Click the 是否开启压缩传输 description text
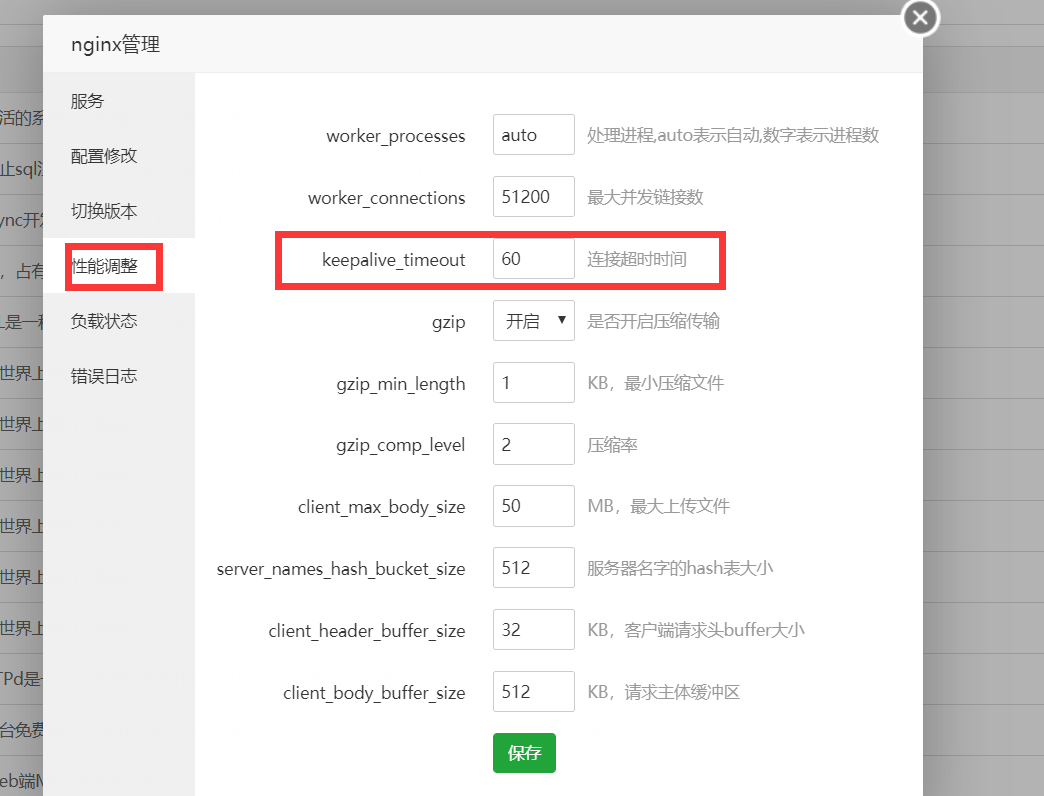This screenshot has width=1044, height=796. 653,321
